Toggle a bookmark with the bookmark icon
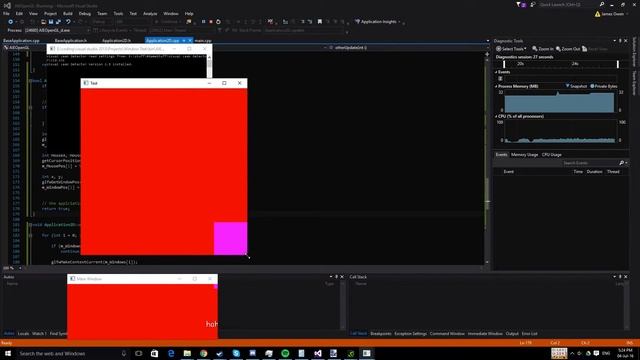The height and width of the screenshot is (360, 640). pos(320,22)
